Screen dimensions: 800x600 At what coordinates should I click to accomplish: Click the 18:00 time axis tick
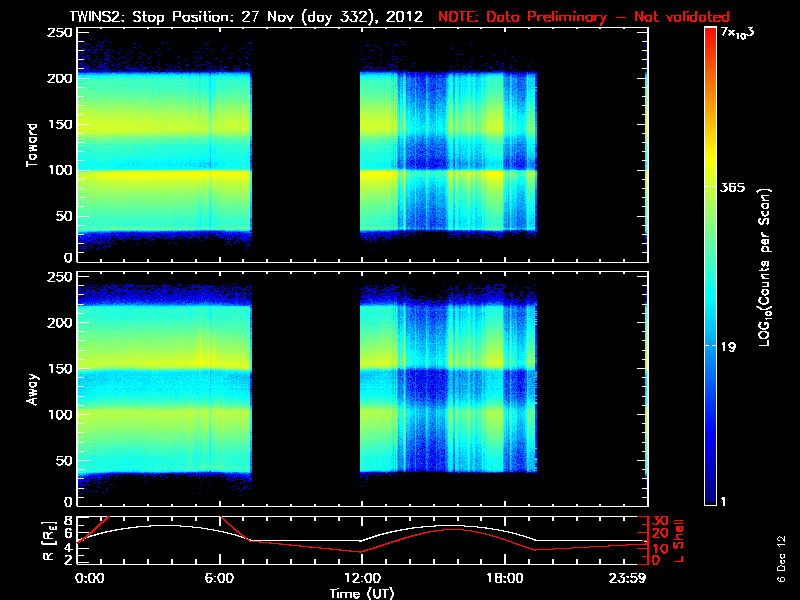click(x=503, y=578)
